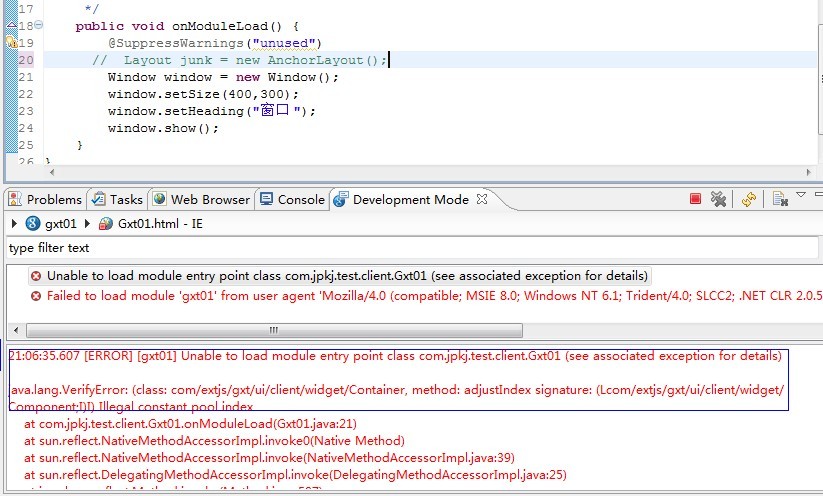The height and width of the screenshot is (496, 823).
Task: Click code line 'Window window = new Window();'
Action: (x=223, y=77)
